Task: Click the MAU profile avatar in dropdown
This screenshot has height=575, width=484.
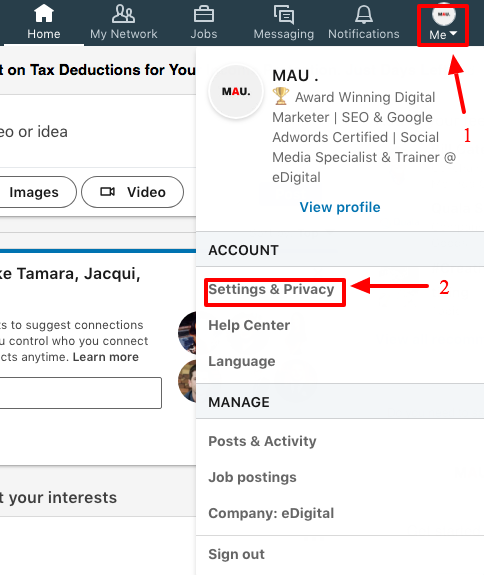Action: [236, 91]
